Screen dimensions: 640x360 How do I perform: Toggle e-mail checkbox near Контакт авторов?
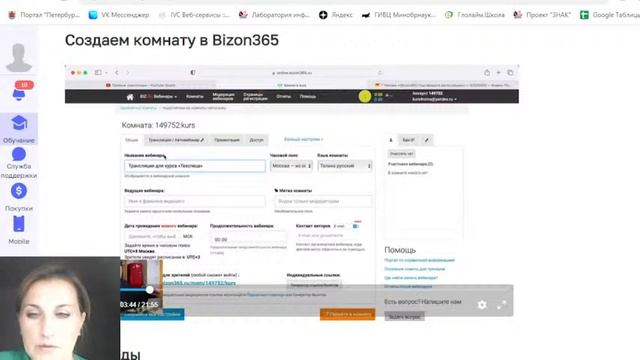tap(356, 226)
